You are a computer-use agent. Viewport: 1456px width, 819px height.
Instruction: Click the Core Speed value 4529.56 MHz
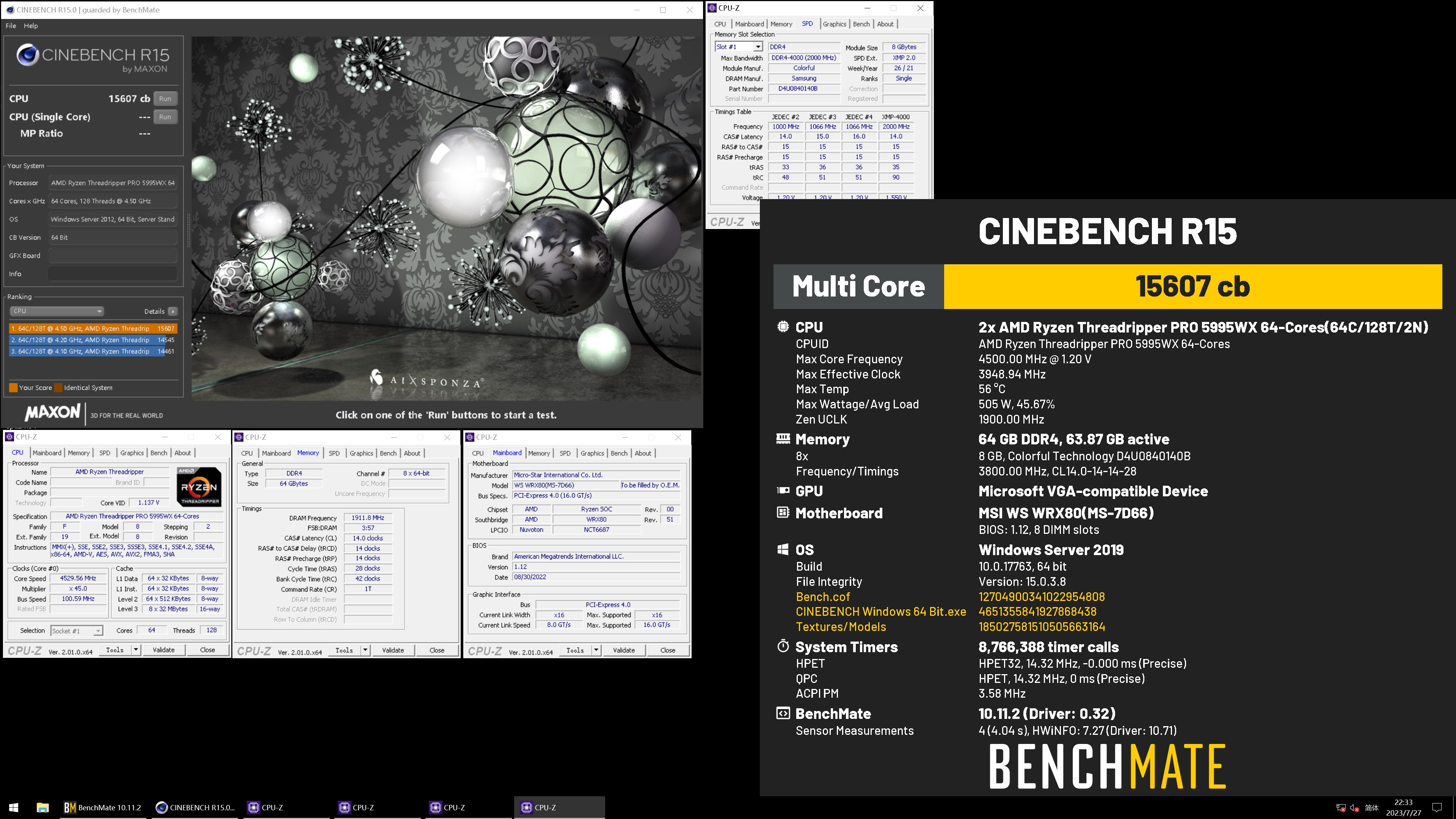coord(78,578)
